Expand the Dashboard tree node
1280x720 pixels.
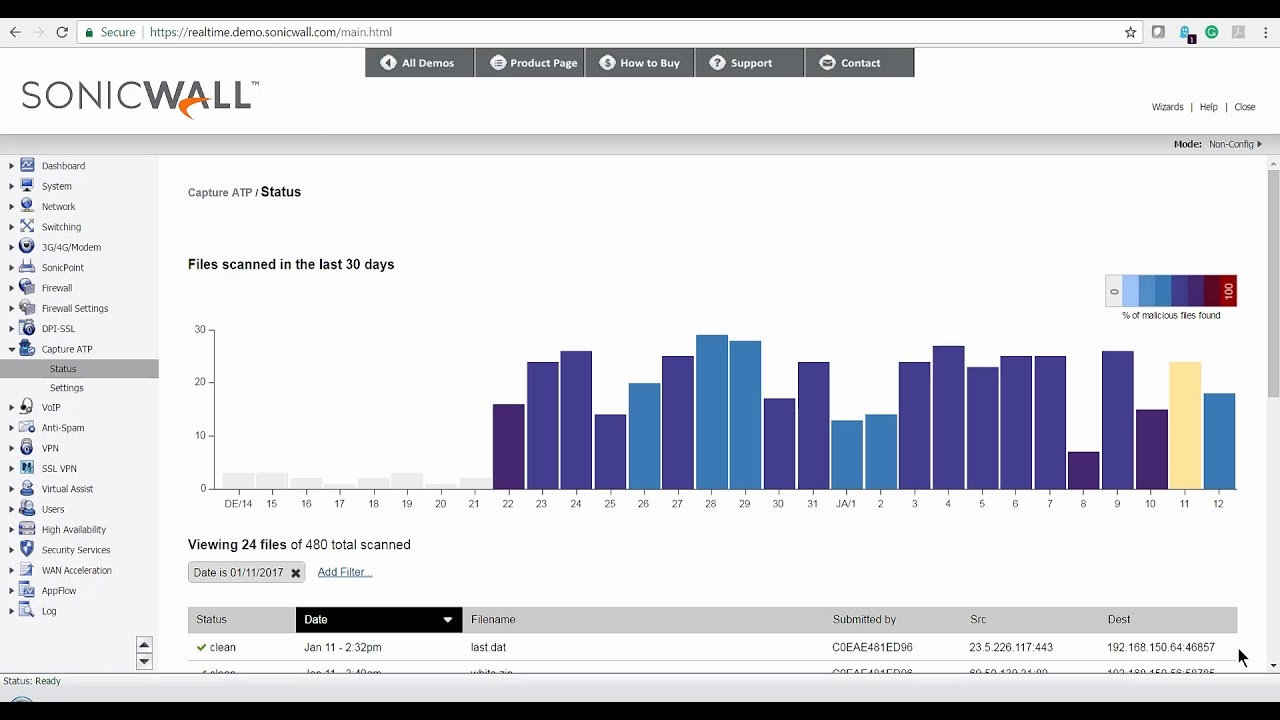click(x=11, y=166)
